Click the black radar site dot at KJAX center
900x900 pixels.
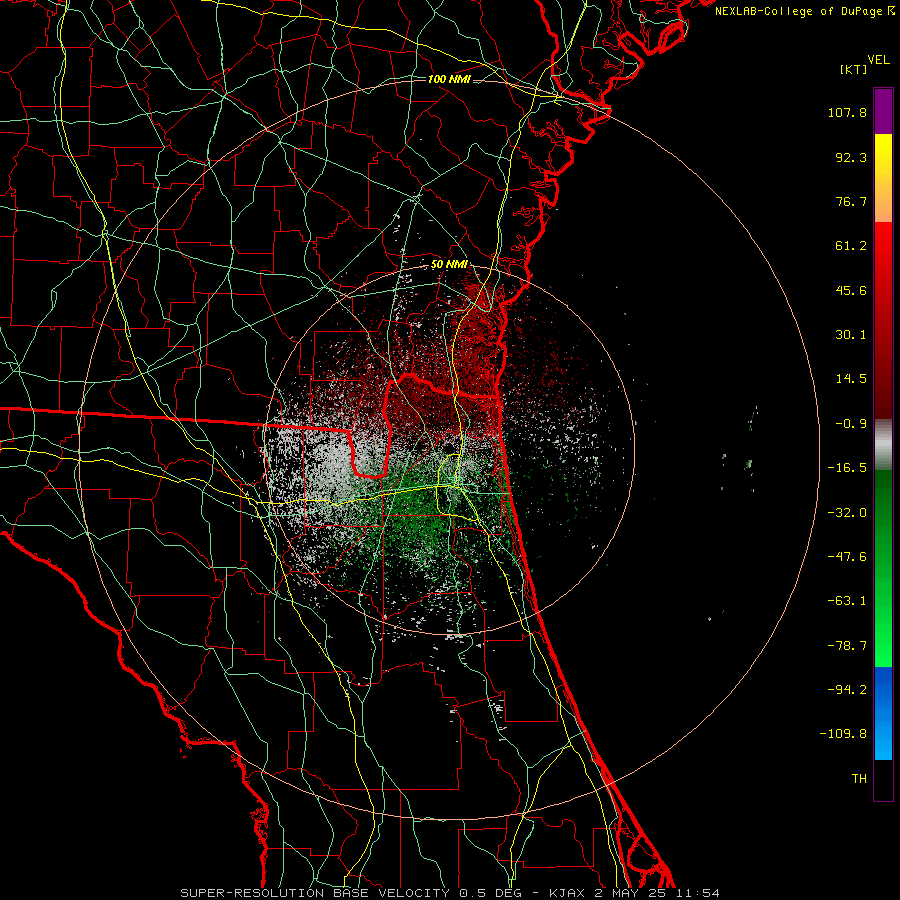(449, 448)
